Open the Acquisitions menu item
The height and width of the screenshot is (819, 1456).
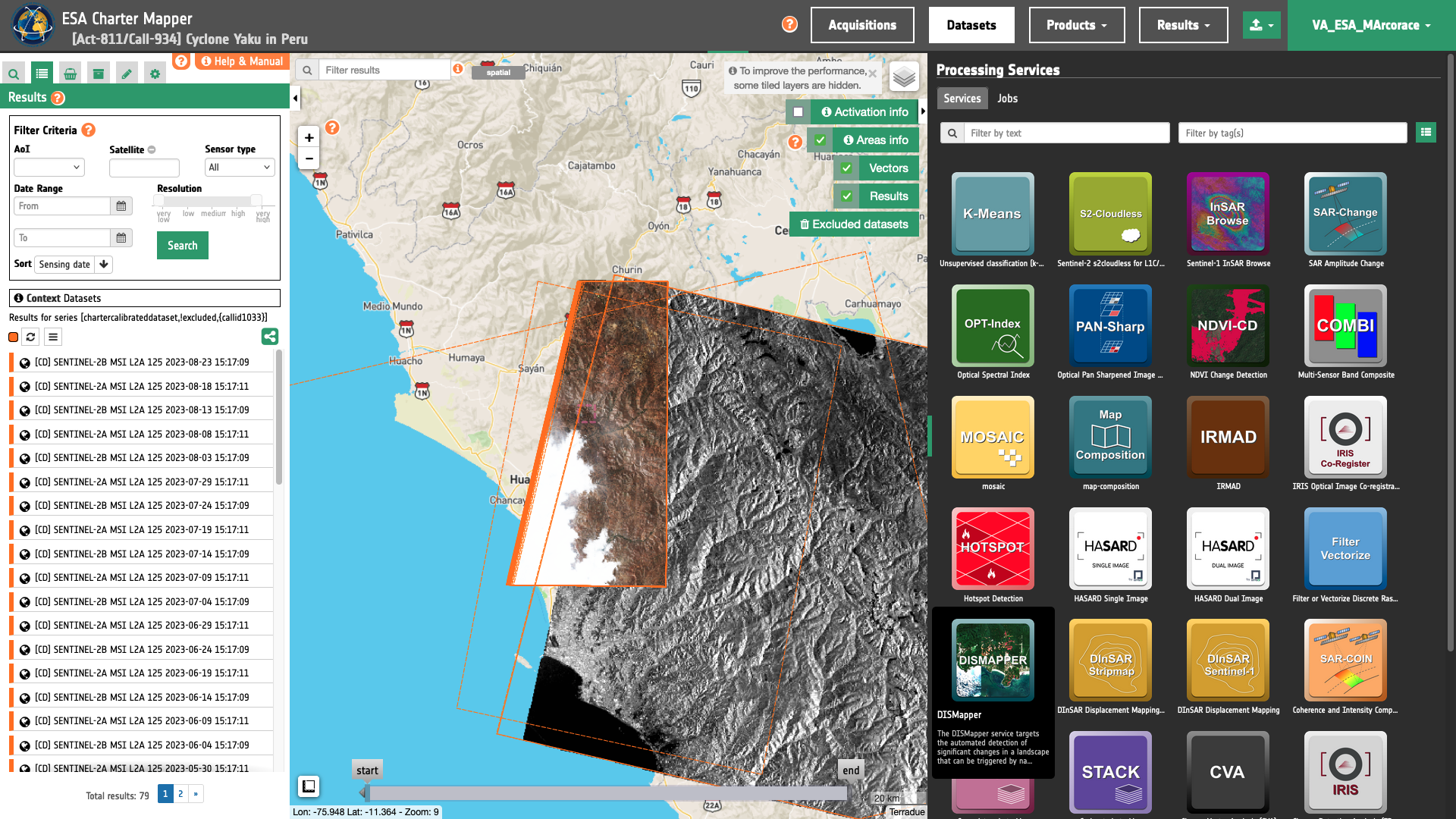[x=862, y=25]
